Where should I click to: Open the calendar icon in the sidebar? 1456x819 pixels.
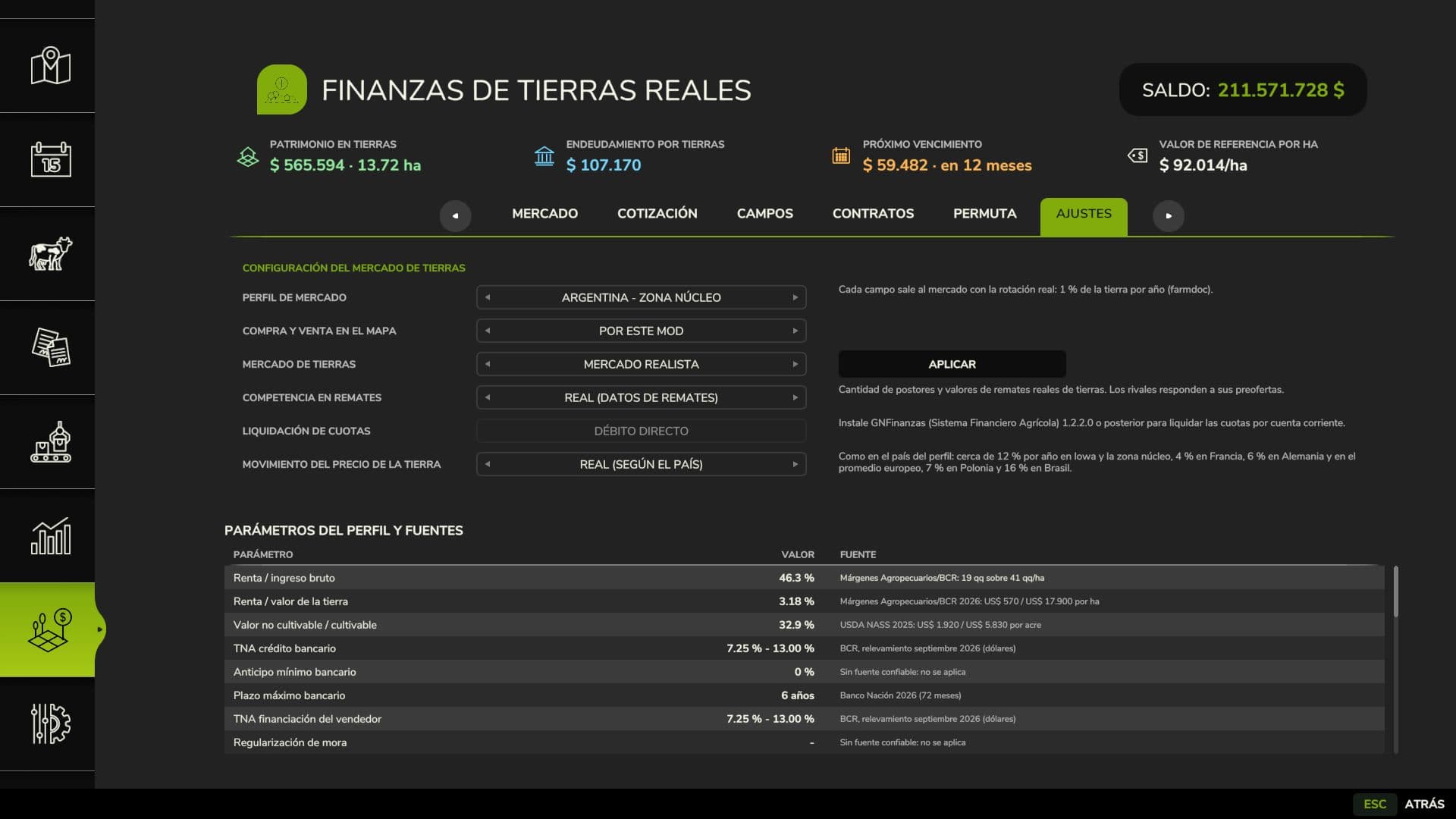(51, 160)
